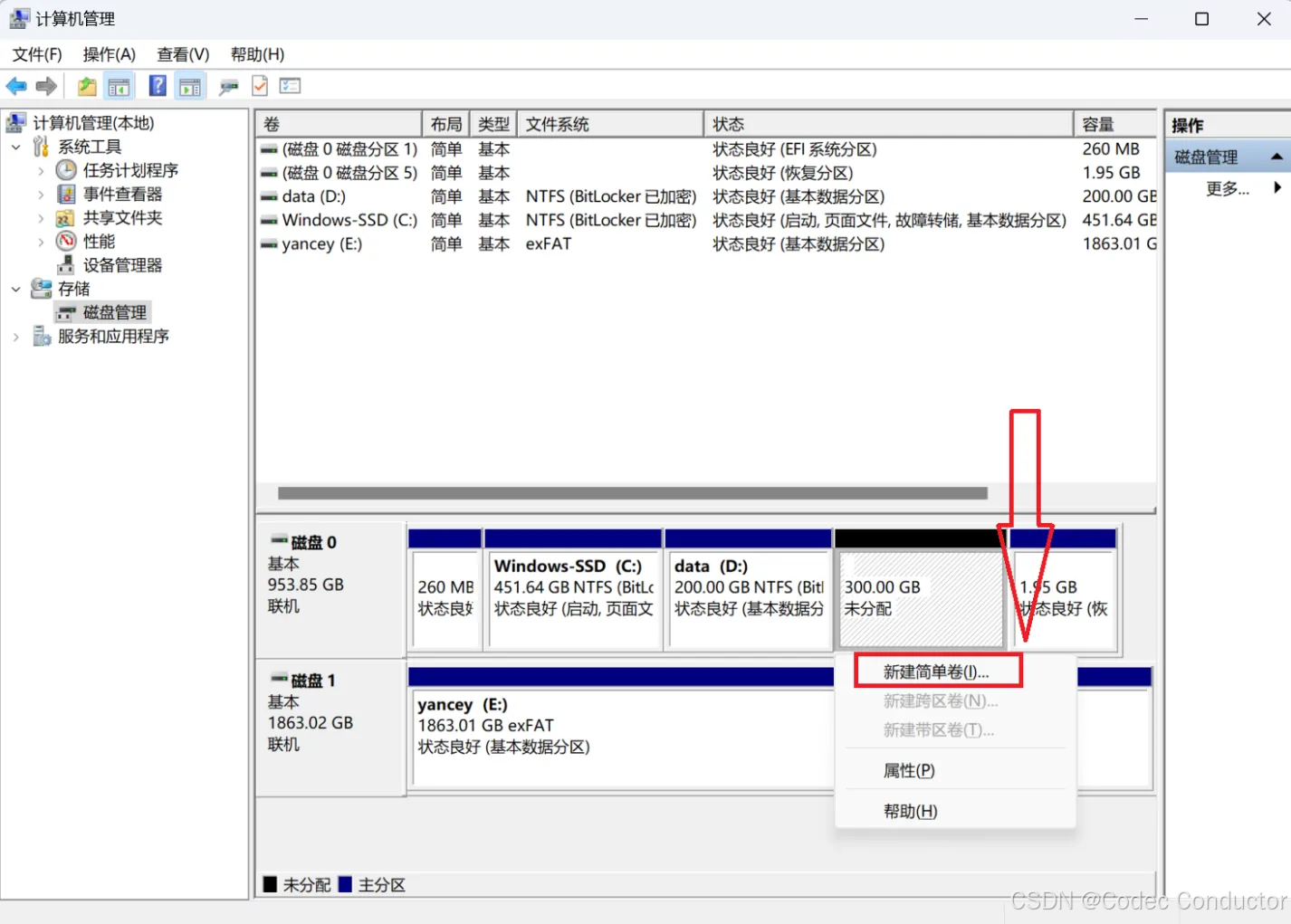Image resolution: width=1291 pixels, height=924 pixels.
Task: Select the 1.95 GB recovery partition block
Action: click(x=1064, y=589)
